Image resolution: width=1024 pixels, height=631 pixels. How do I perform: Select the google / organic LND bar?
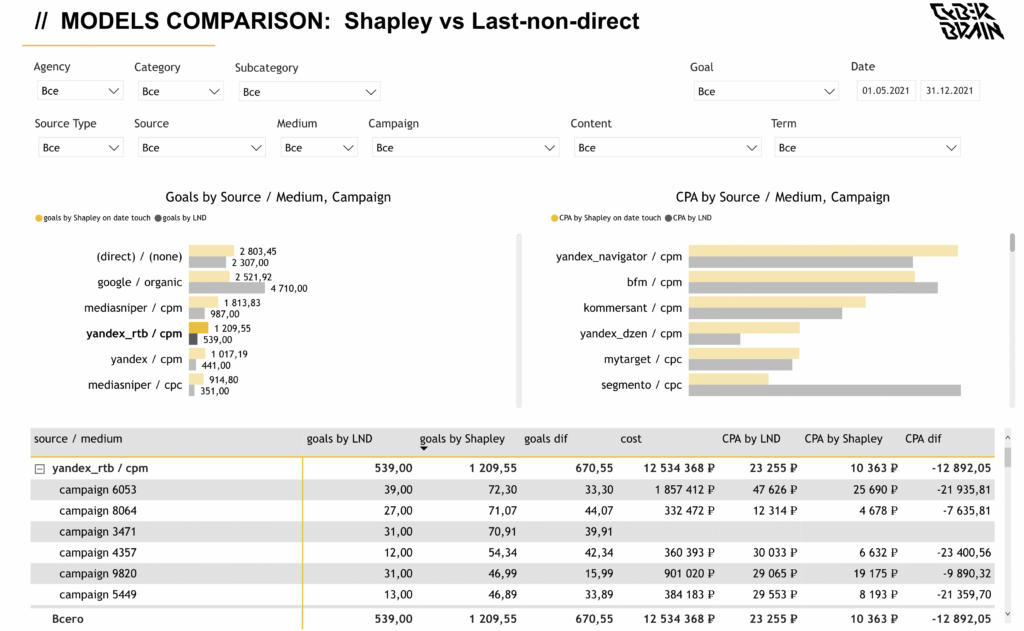[228, 288]
